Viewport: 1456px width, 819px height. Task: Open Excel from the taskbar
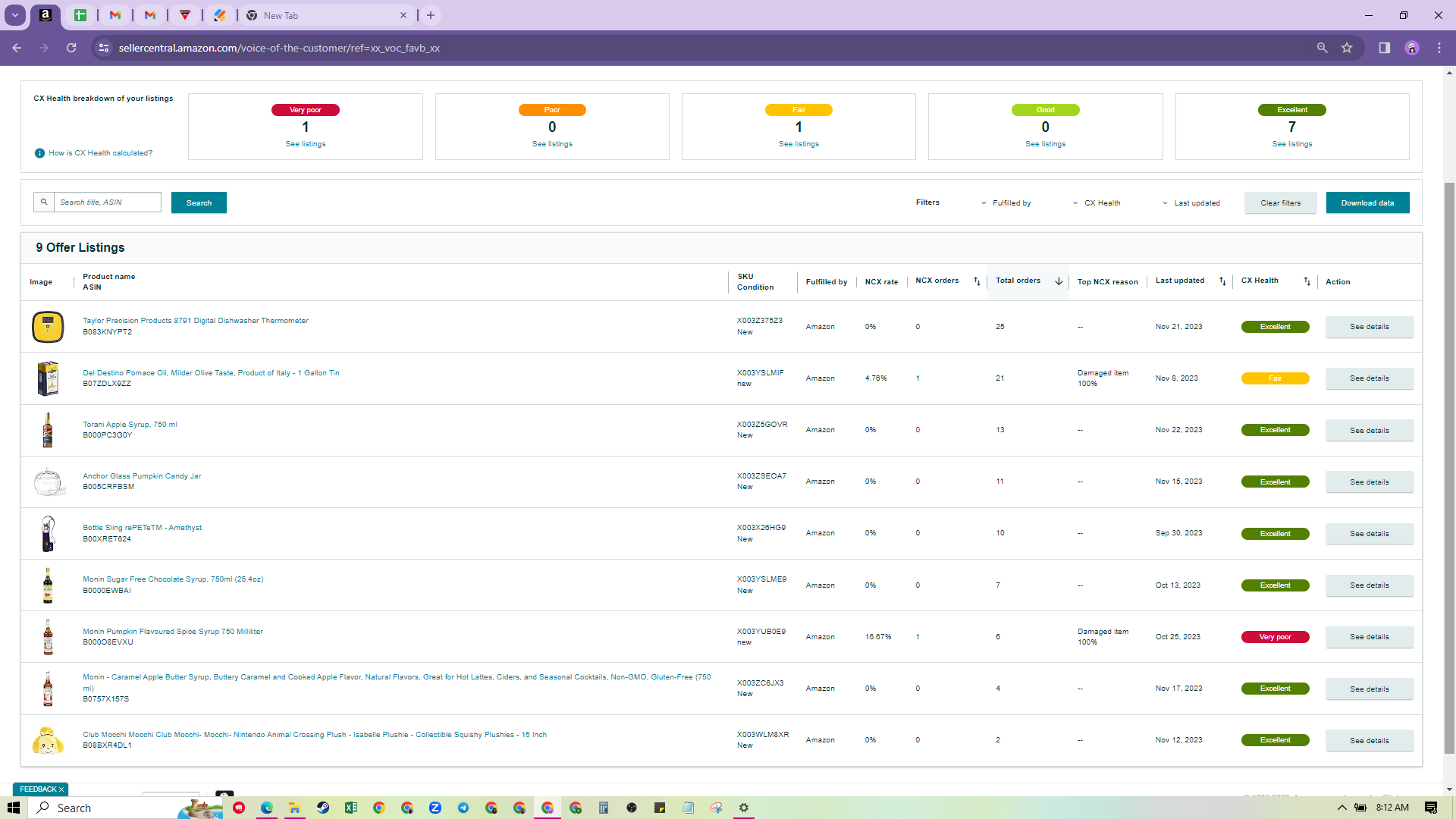coord(351,808)
